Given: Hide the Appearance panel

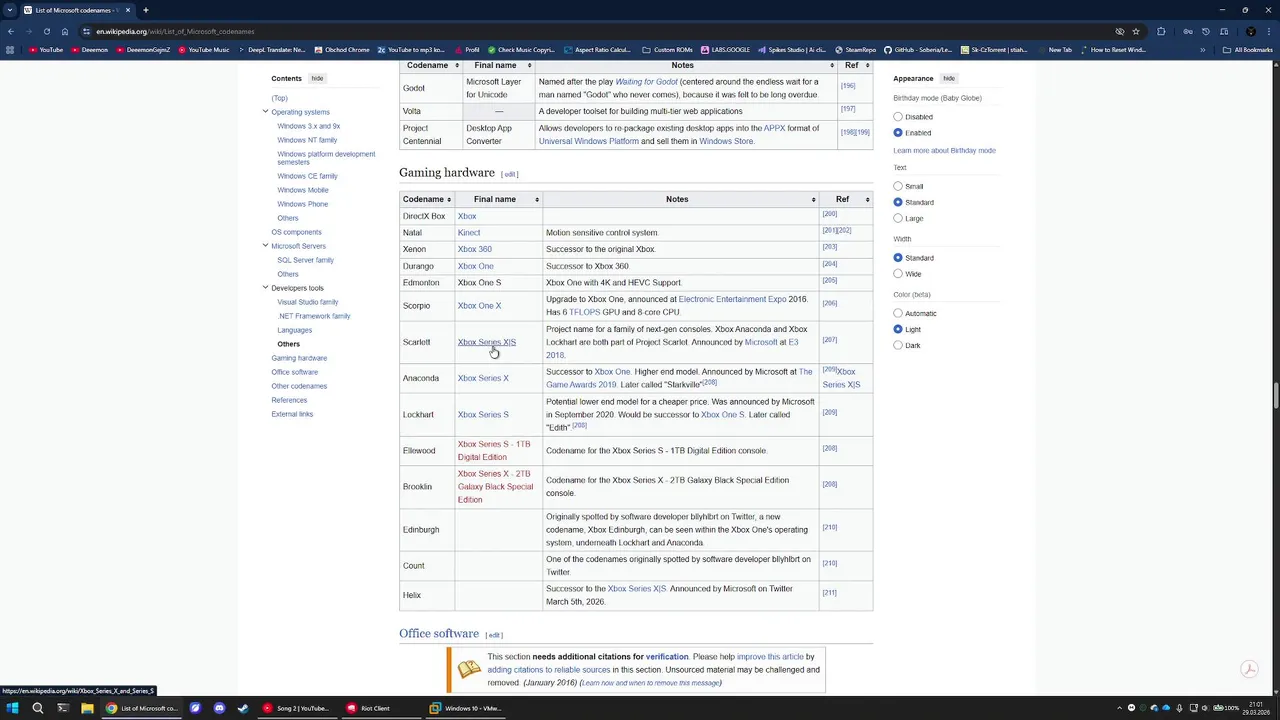Looking at the screenshot, I should click(x=948, y=78).
